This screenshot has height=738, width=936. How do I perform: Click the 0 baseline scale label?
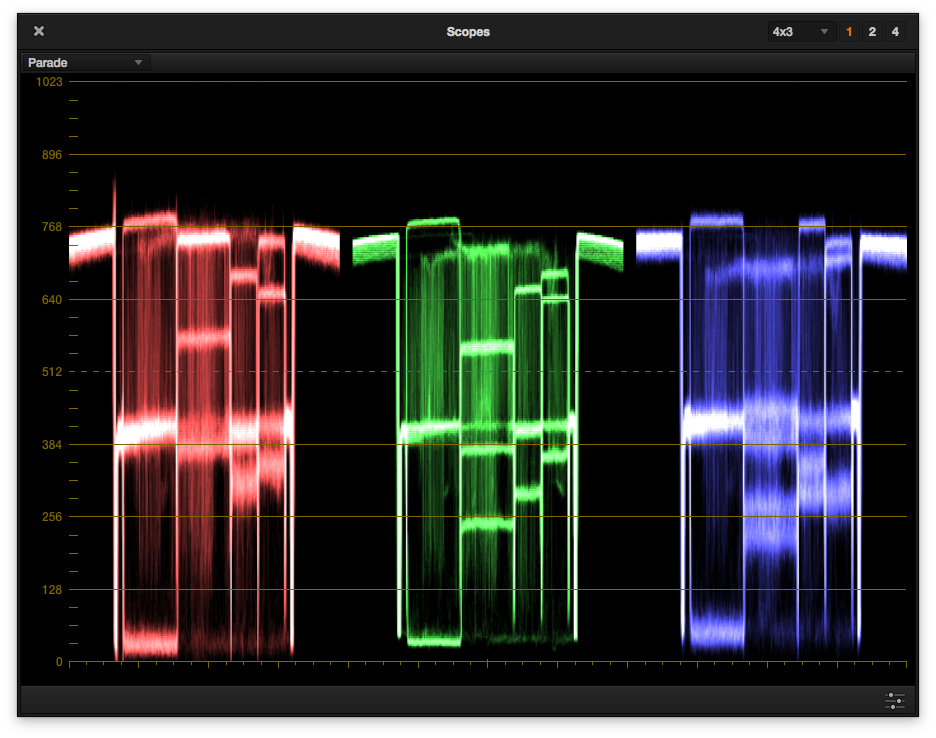point(59,662)
